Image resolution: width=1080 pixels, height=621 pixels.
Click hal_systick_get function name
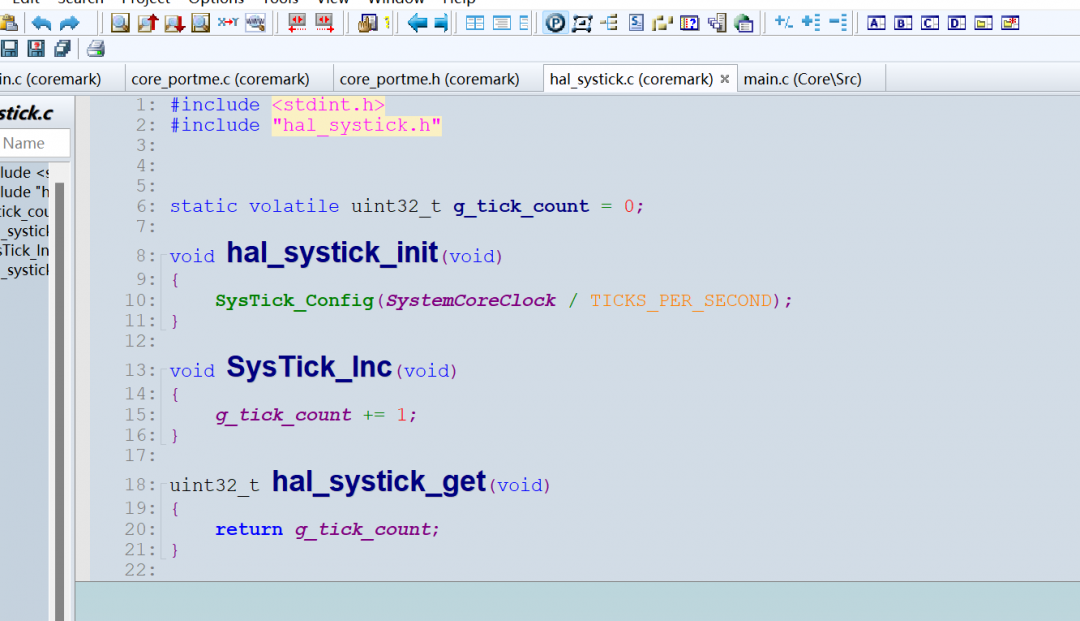tap(379, 482)
